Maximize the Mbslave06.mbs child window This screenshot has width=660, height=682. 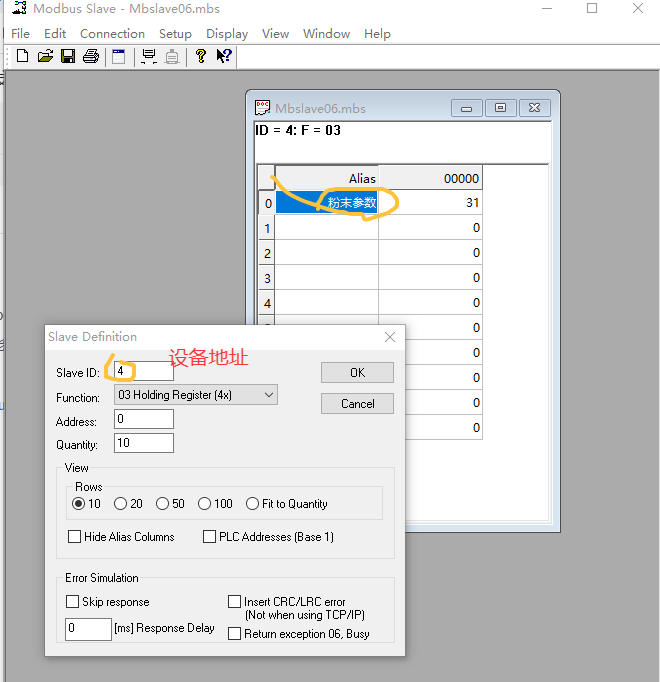[500, 108]
